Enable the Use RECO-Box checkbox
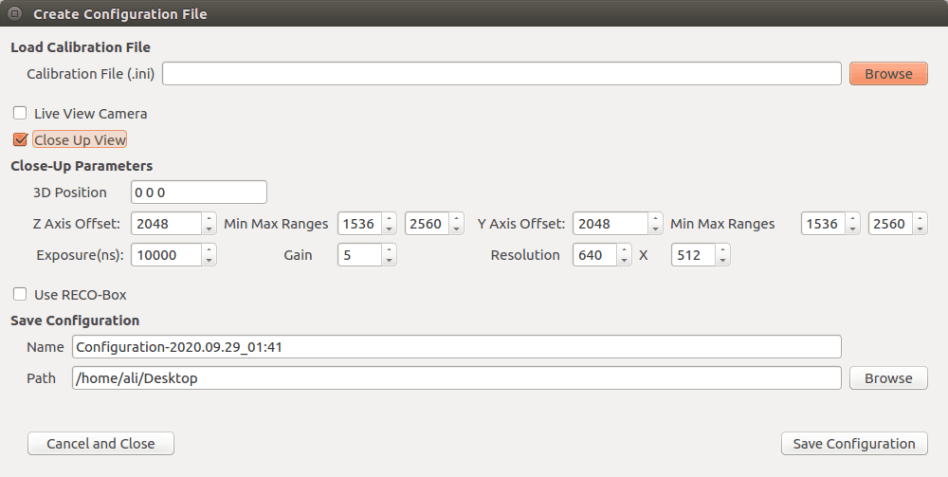 [20, 295]
